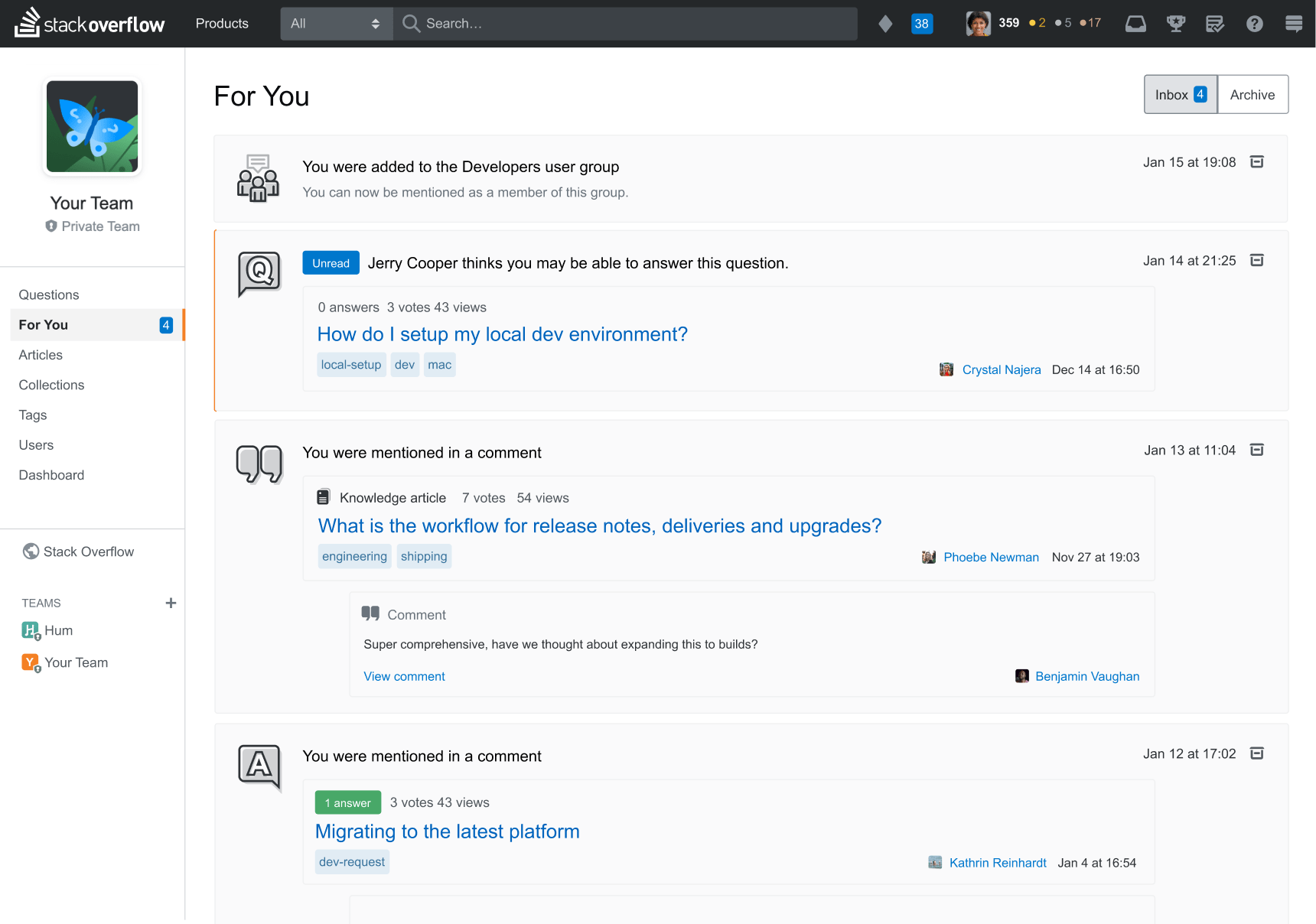This screenshot has width=1316, height=924.
Task: Open achievements trophy icon
Action: [1175, 24]
